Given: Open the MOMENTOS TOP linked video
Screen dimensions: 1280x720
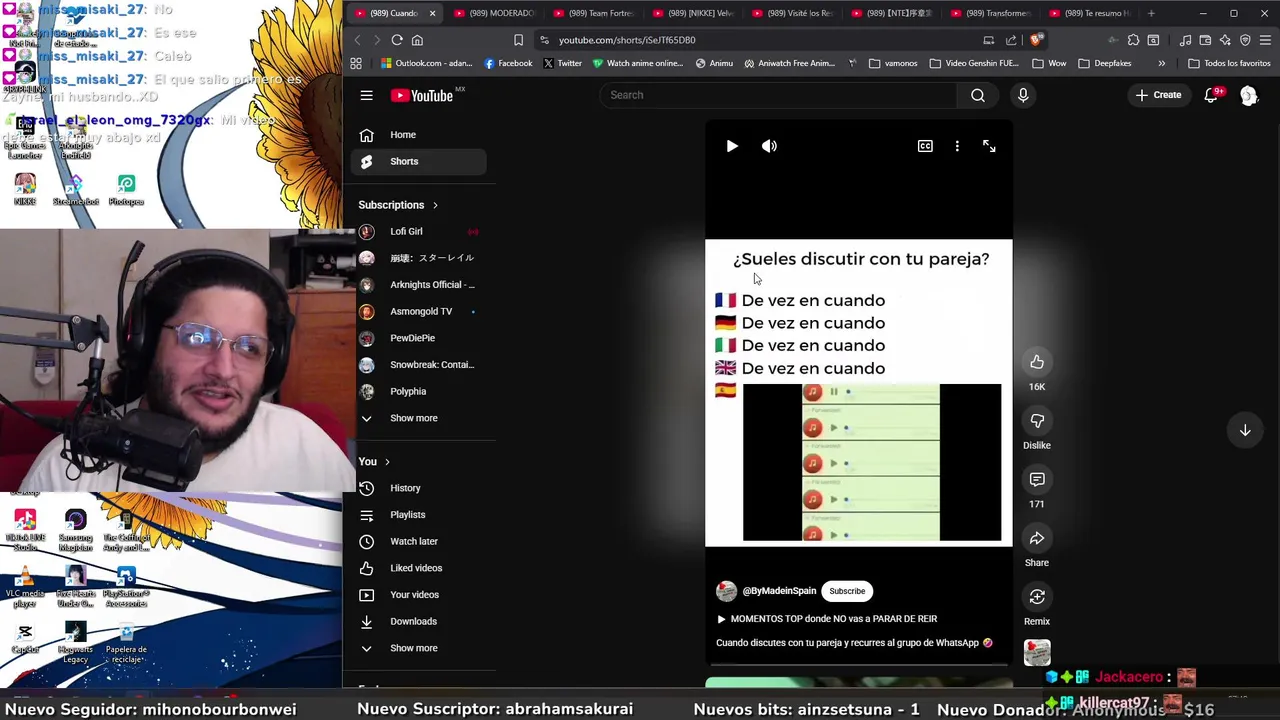Looking at the screenshot, I should [827, 619].
